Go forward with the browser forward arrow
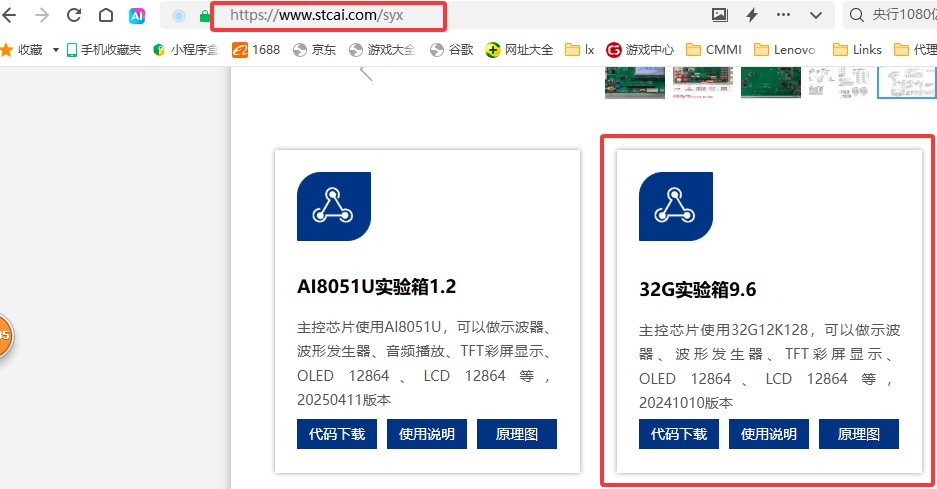This screenshot has height=489, width=937. tap(42, 15)
